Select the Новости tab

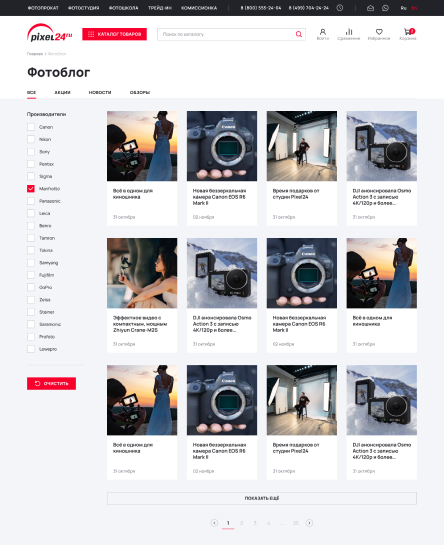(100, 92)
